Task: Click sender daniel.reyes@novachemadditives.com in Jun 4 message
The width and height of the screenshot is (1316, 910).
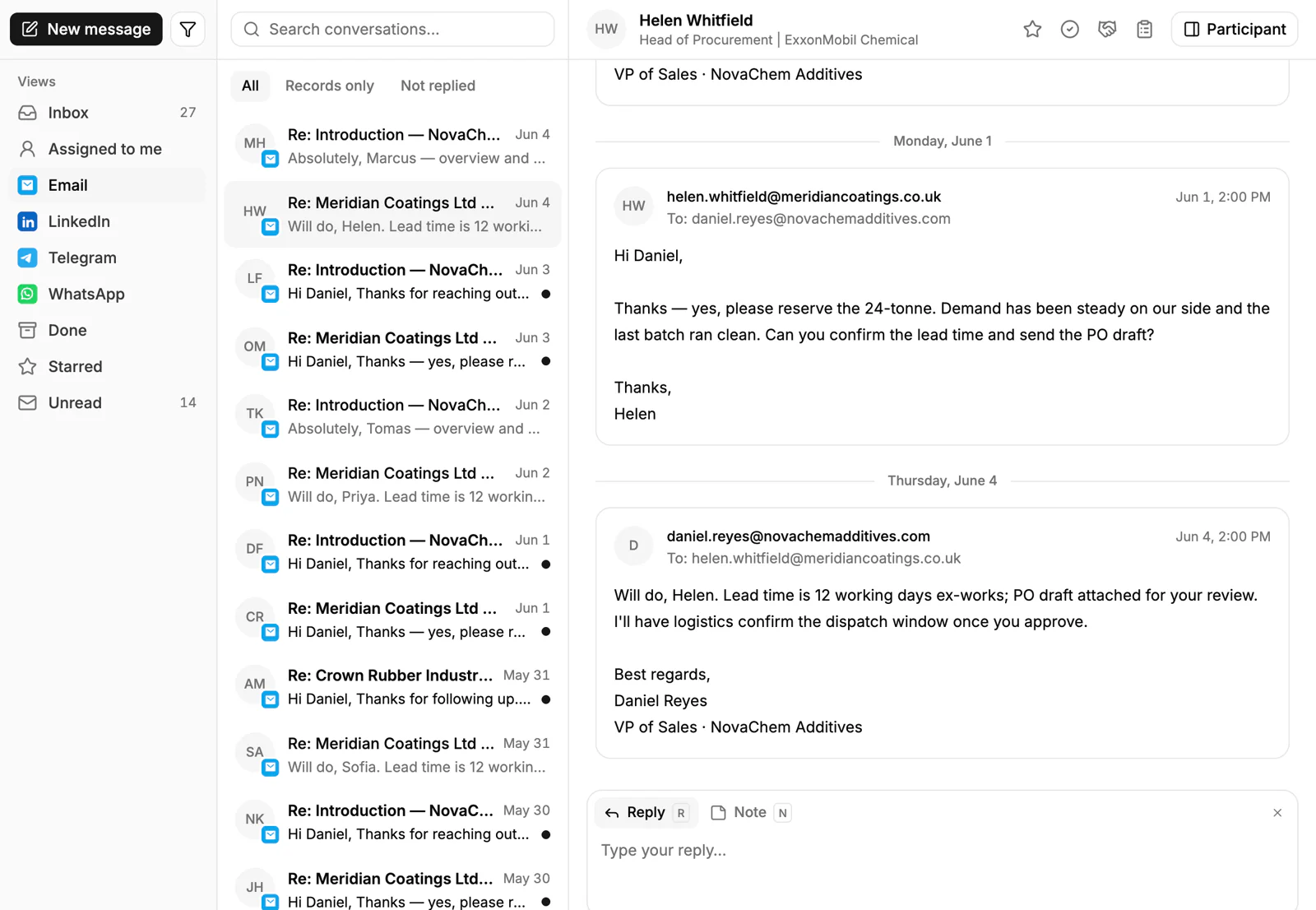Action: coord(798,536)
